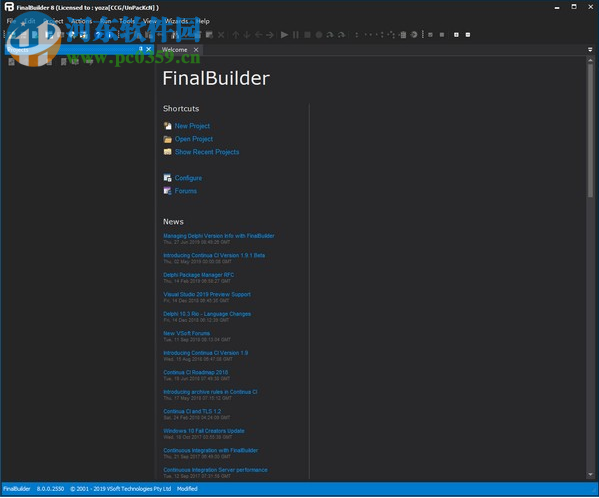
Task: Click the Open Project shortcut link
Action: 194,139
